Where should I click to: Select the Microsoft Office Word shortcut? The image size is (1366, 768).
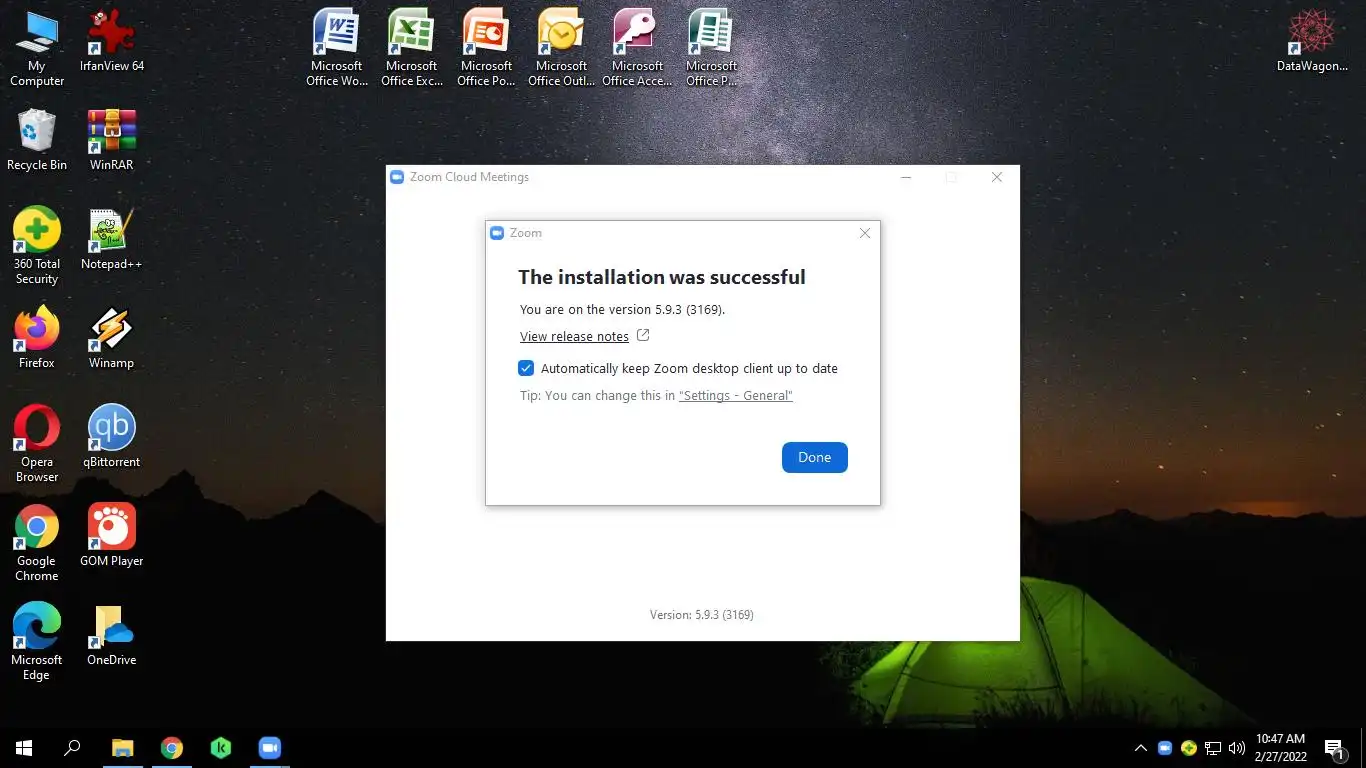[337, 48]
